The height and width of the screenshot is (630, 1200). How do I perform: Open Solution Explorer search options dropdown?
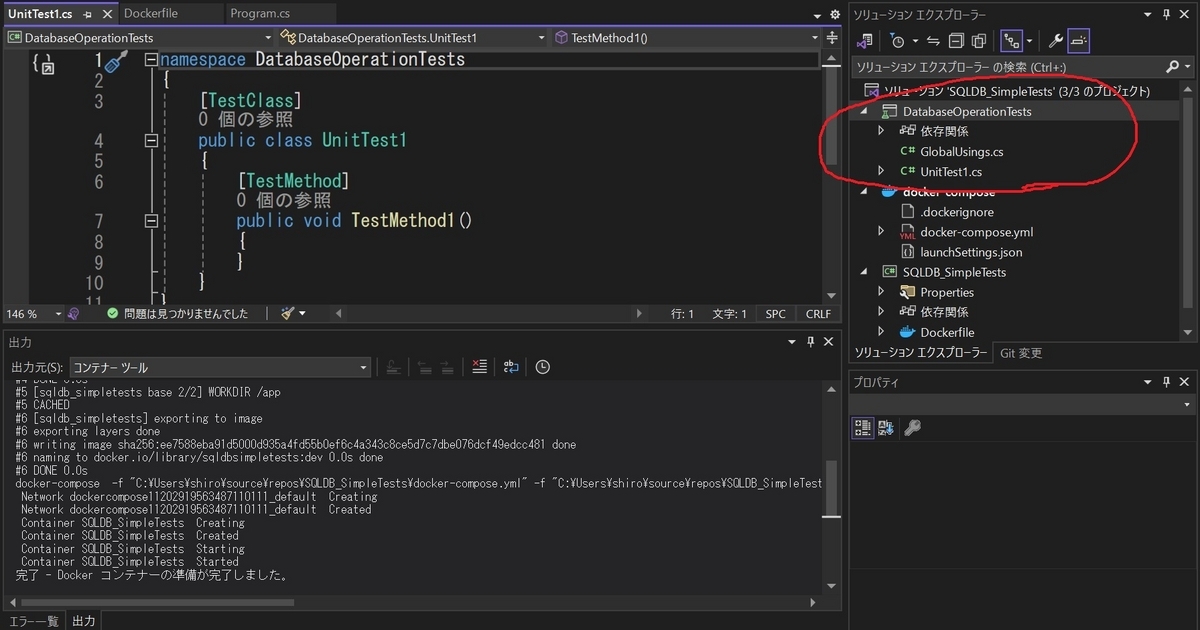(1186, 67)
